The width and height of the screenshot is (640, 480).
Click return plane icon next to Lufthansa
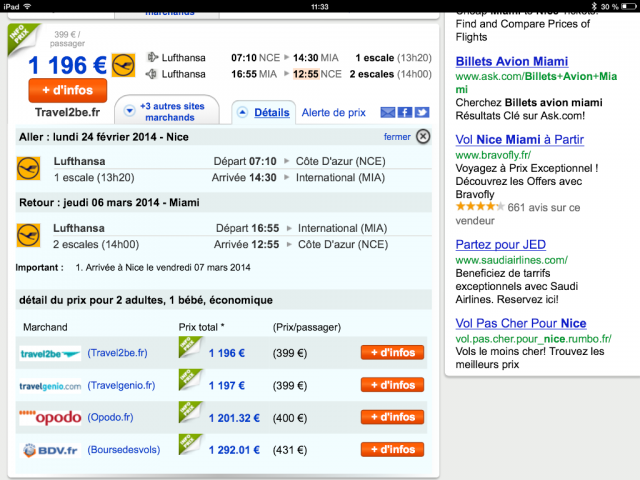pyautogui.click(x=151, y=74)
